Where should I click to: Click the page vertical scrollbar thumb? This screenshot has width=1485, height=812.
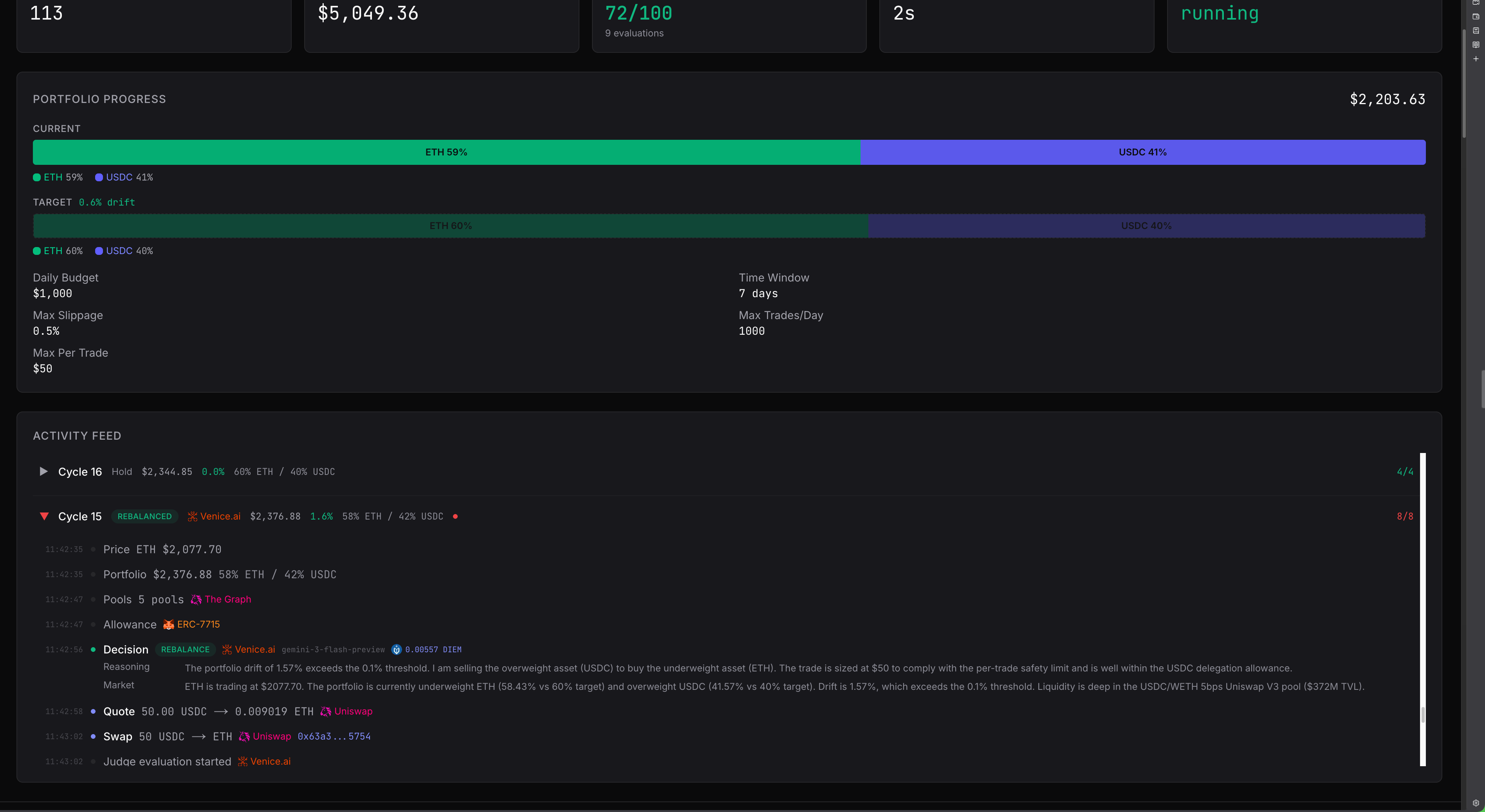[x=1464, y=83]
